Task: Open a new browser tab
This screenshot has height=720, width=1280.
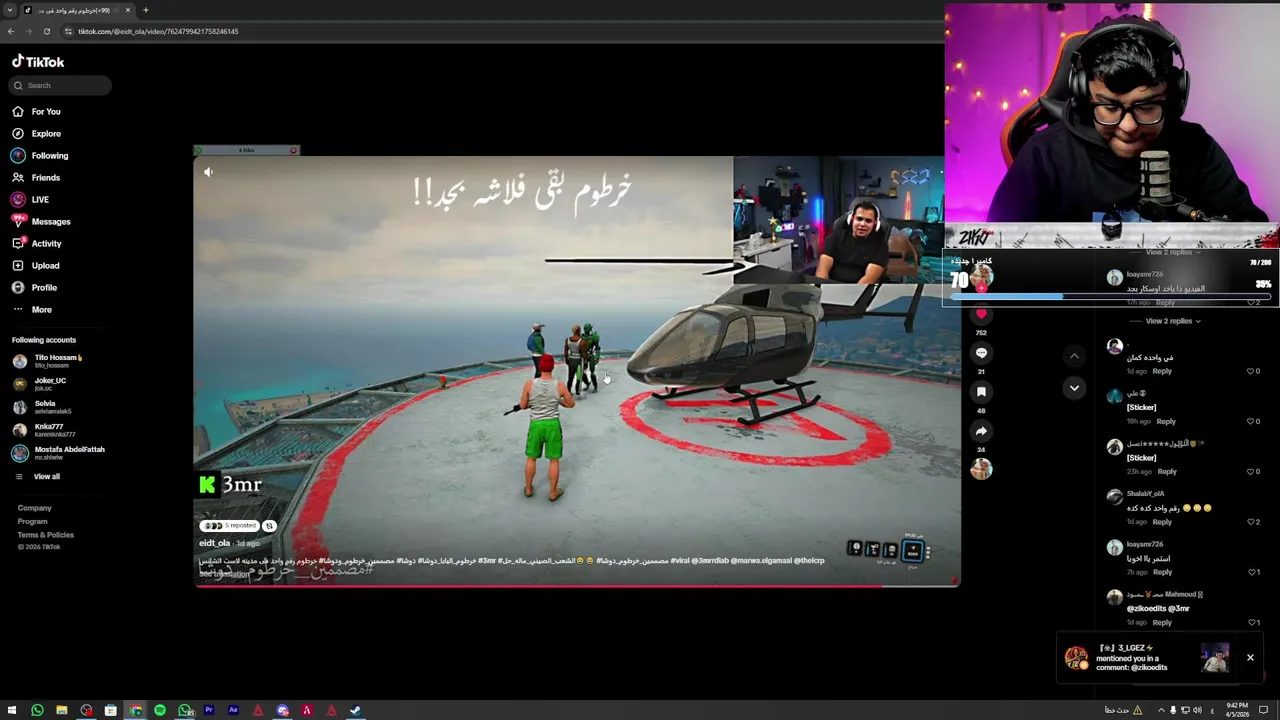Action: 146,10
